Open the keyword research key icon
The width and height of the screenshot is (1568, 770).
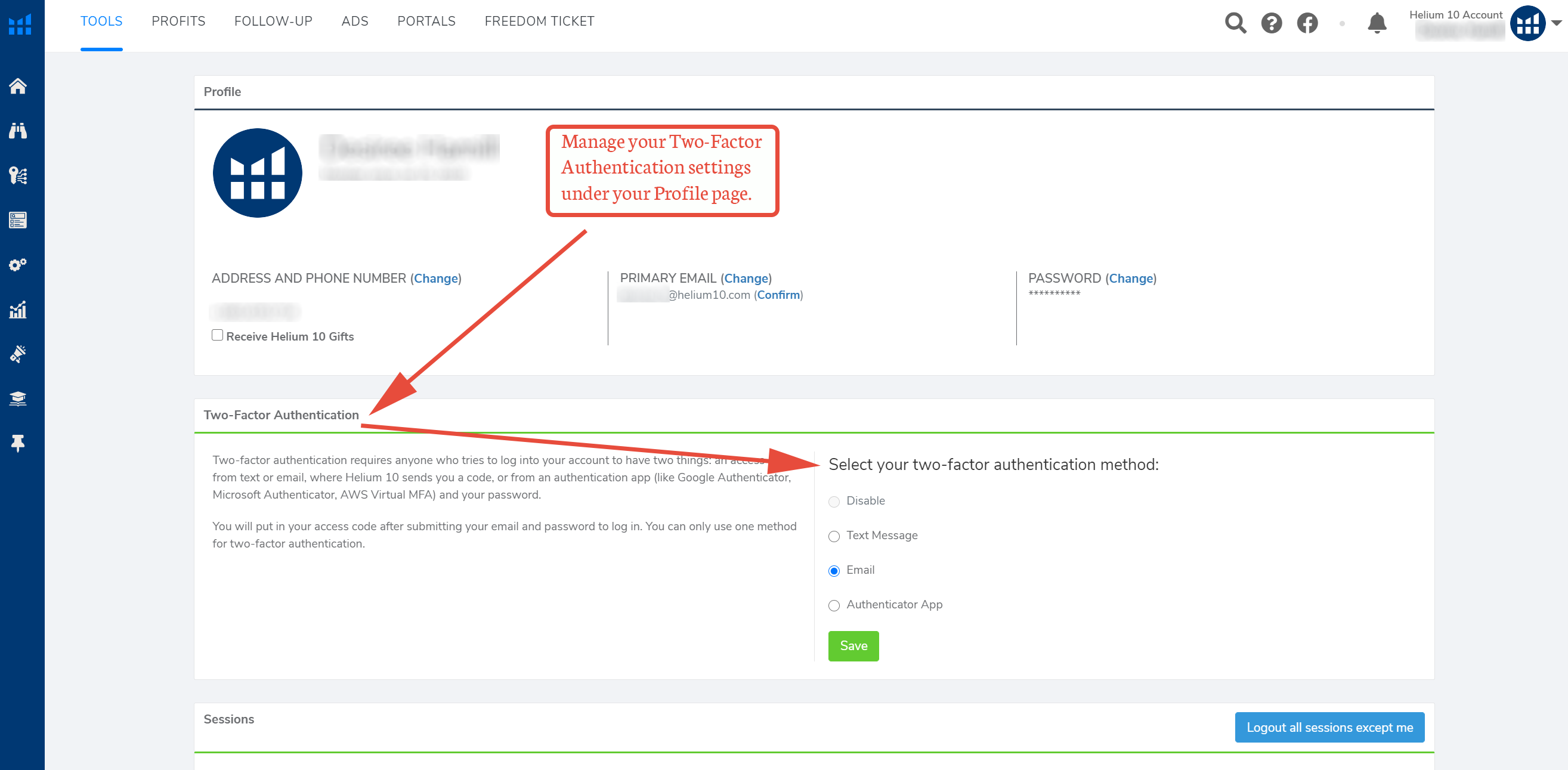click(18, 175)
